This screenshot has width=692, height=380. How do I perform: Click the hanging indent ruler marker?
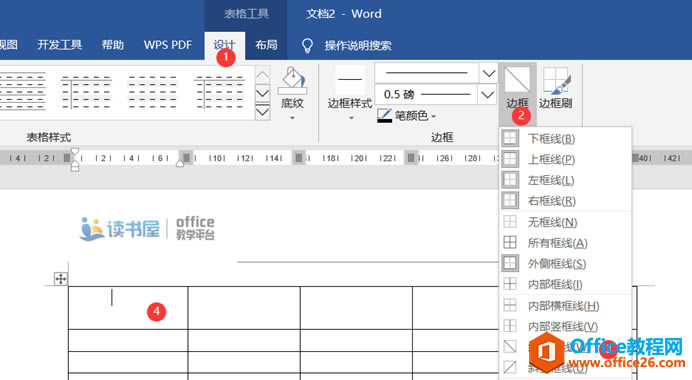point(75,163)
